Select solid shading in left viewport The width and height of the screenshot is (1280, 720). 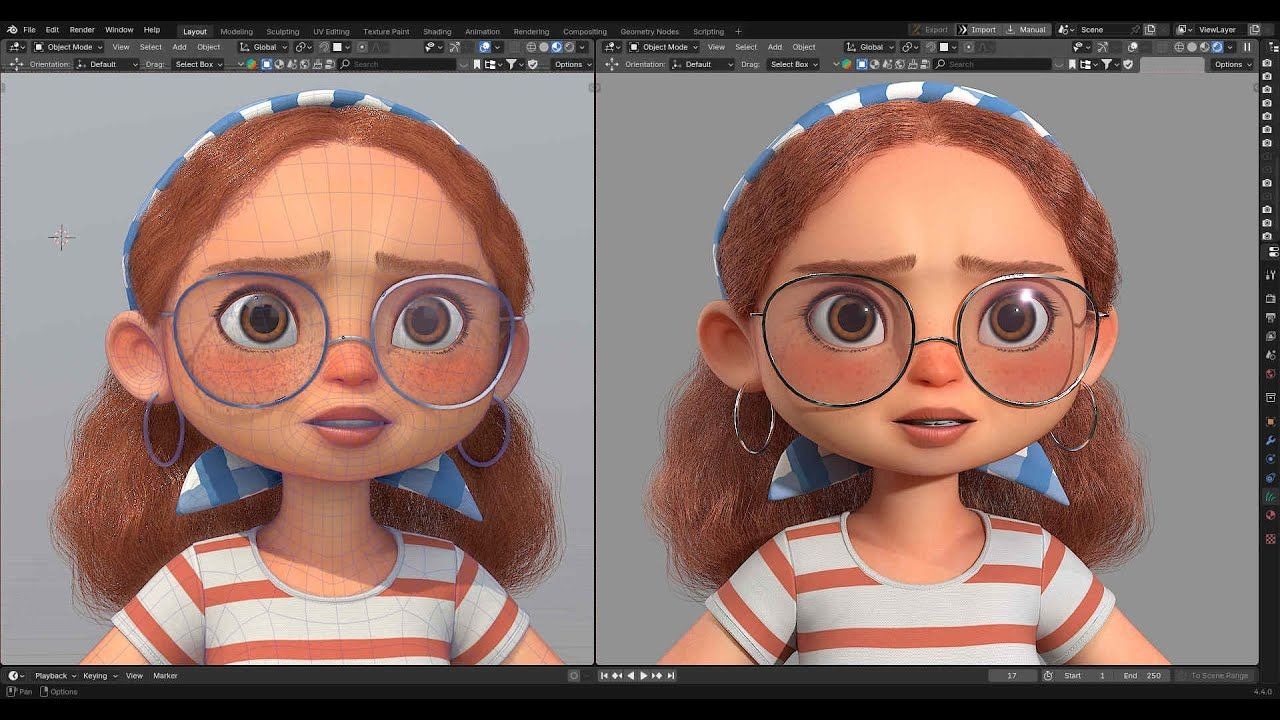pyautogui.click(x=544, y=47)
